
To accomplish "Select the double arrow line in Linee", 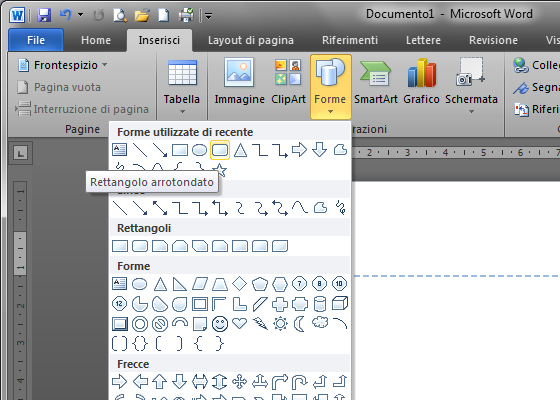I will [x=160, y=208].
